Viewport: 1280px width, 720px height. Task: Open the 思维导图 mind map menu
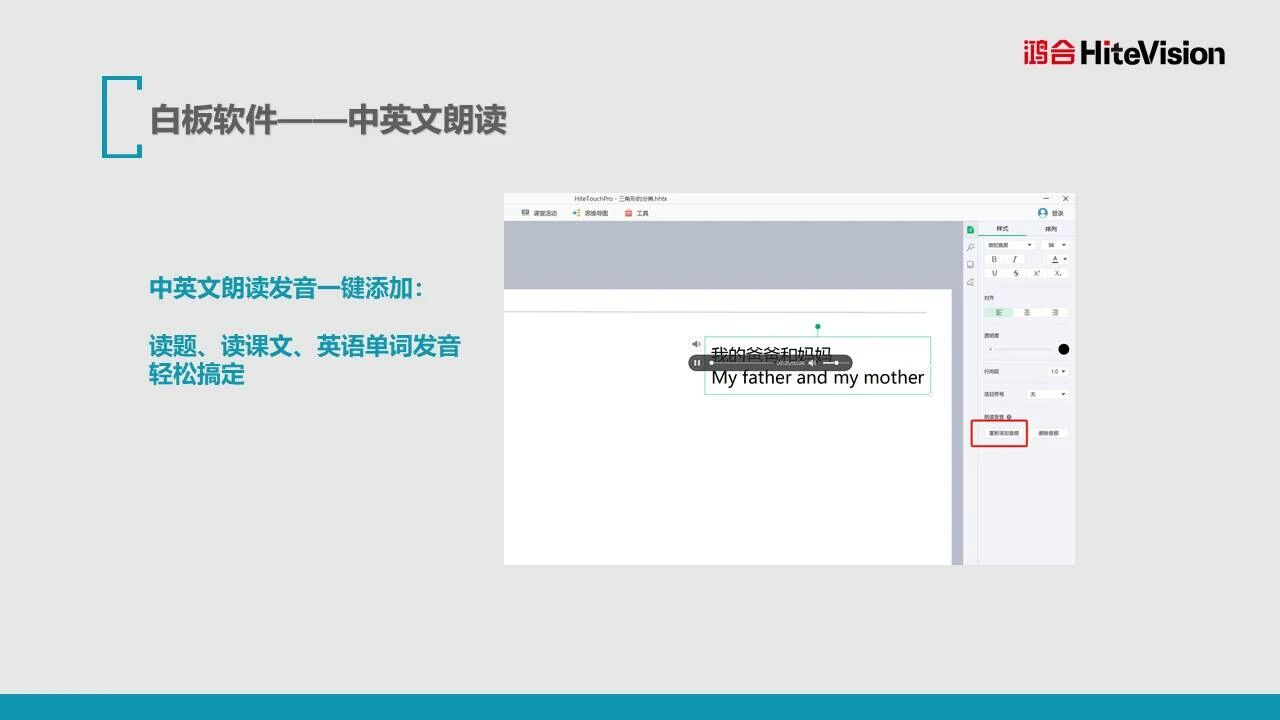(x=590, y=213)
